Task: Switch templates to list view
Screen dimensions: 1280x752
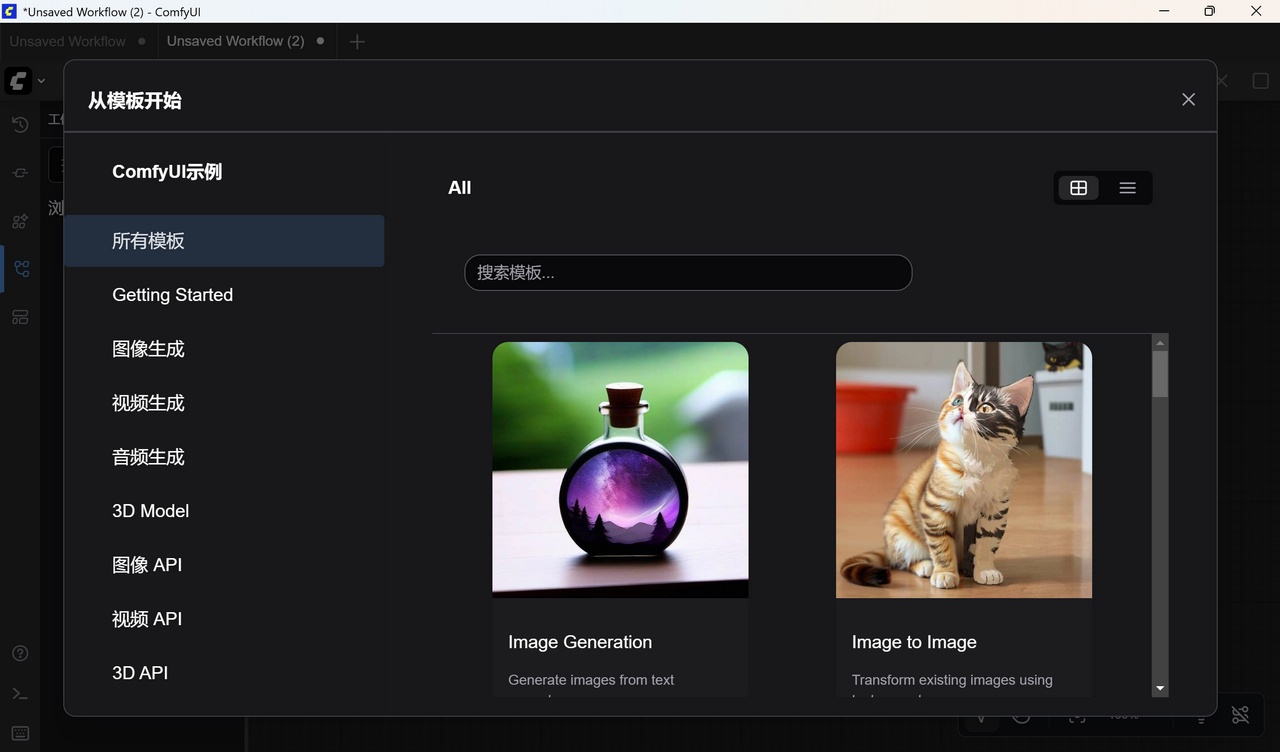Action: coord(1127,187)
